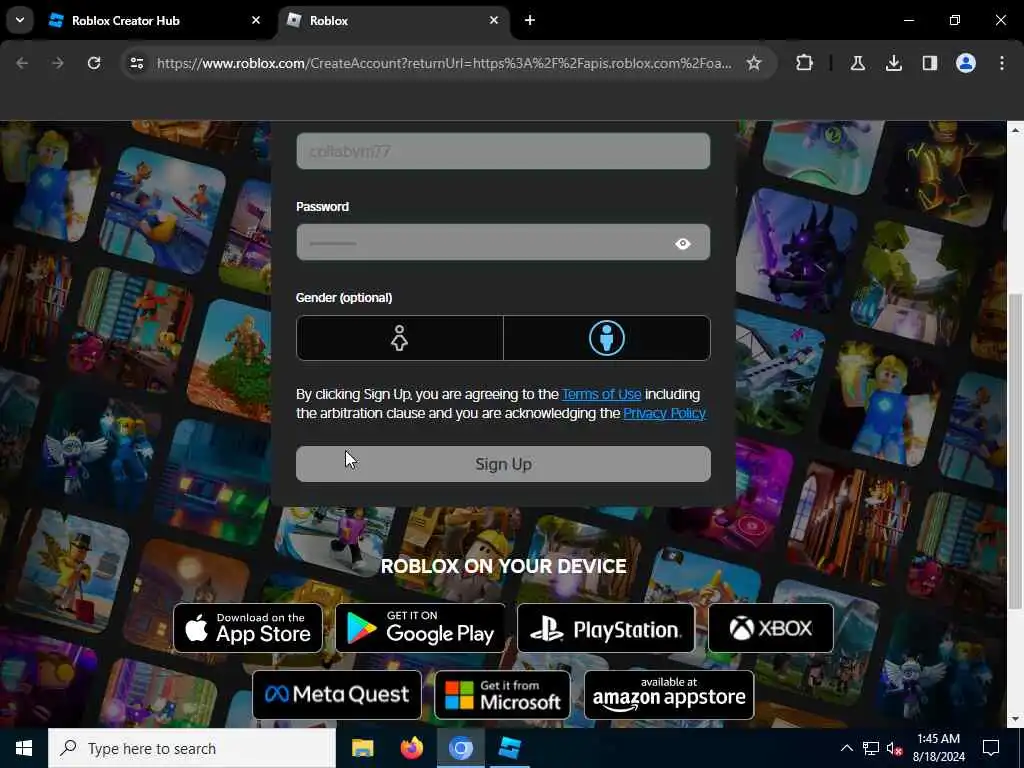
Task: Open the Extensions puzzle icon
Action: point(805,63)
